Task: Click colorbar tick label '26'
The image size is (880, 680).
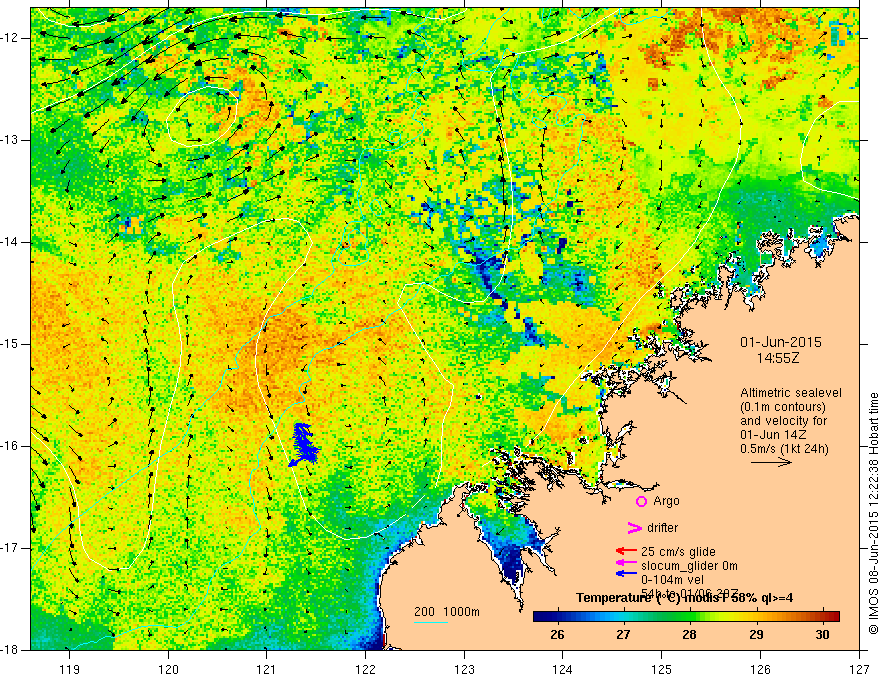Action: coord(557,635)
